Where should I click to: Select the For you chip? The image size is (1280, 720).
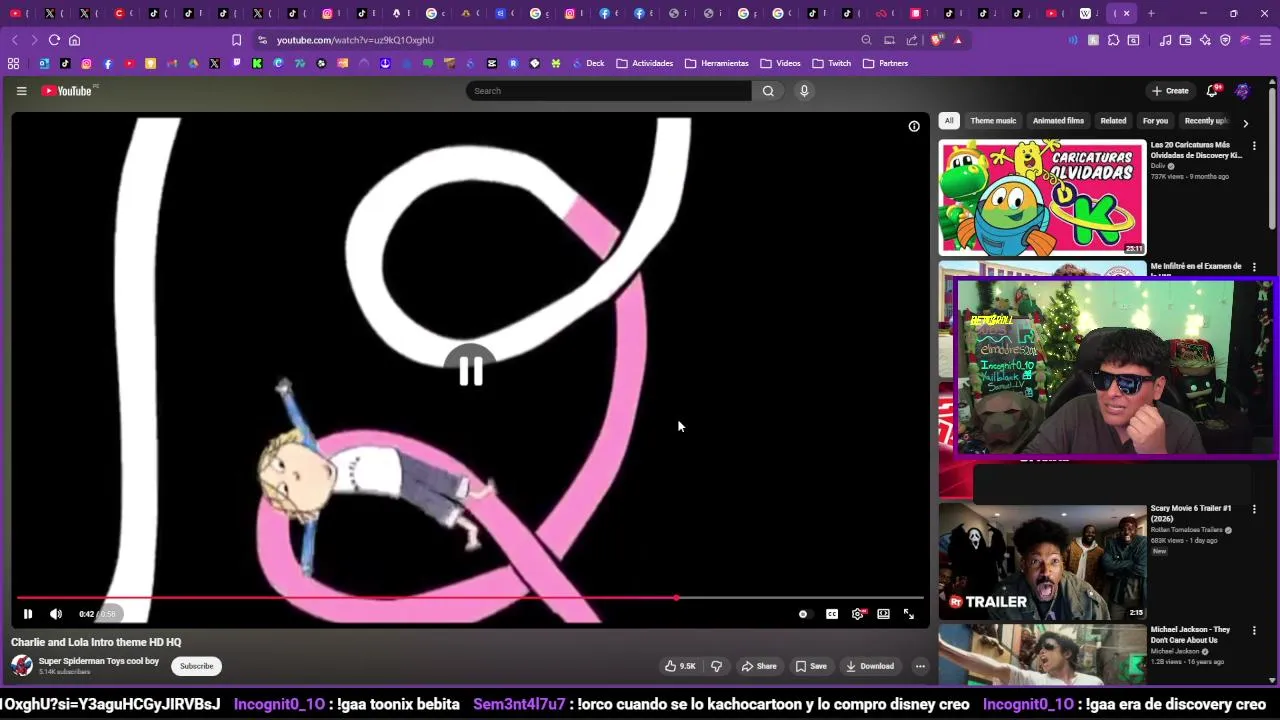pos(1155,121)
